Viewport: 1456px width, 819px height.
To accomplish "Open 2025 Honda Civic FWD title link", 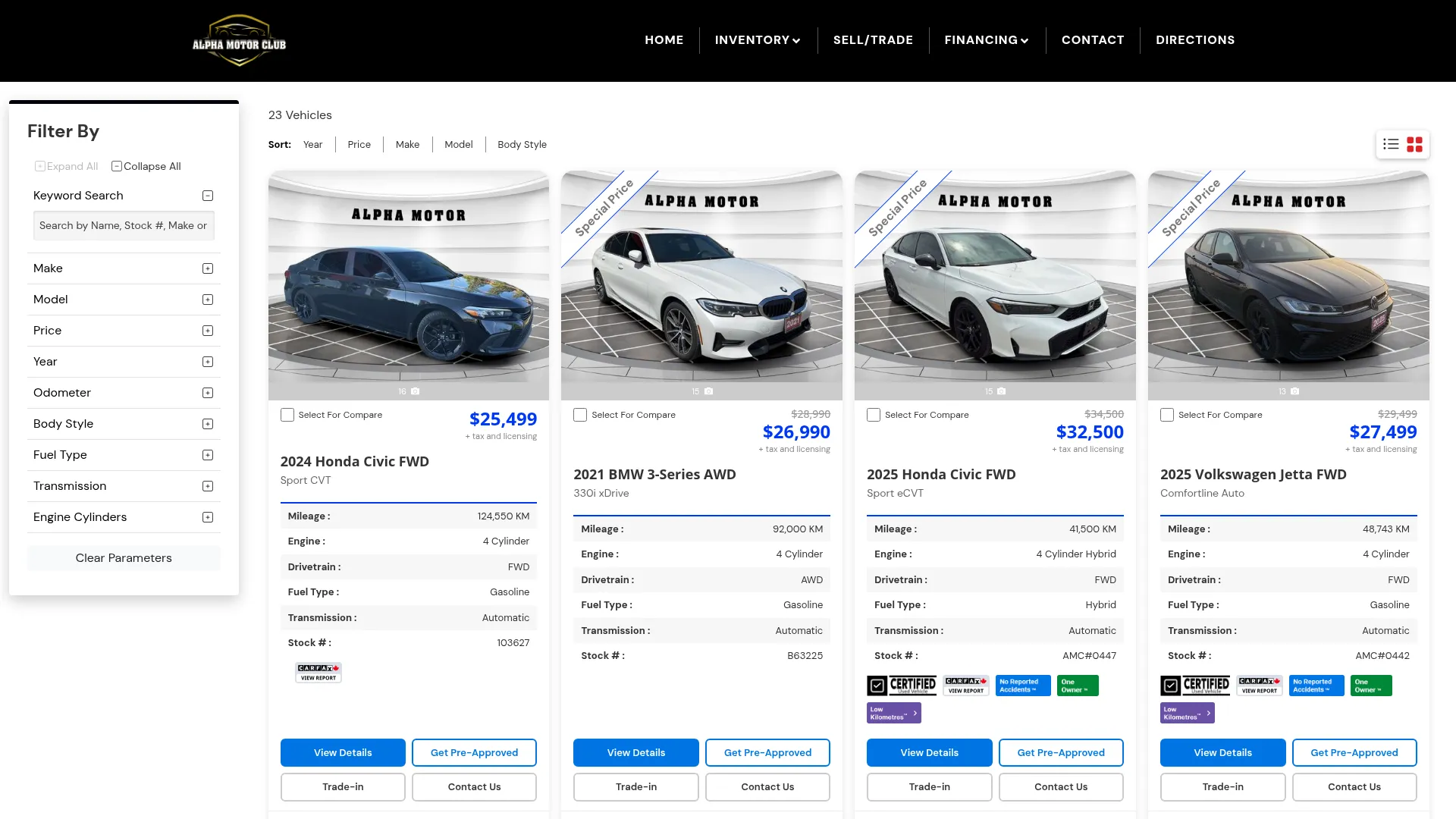I will pyautogui.click(x=941, y=475).
